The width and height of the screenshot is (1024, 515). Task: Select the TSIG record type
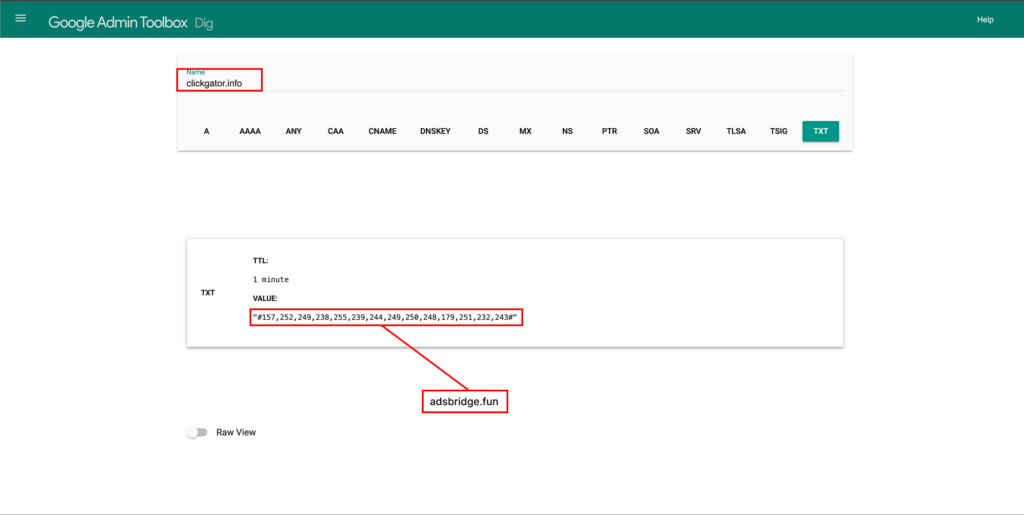click(x=779, y=132)
